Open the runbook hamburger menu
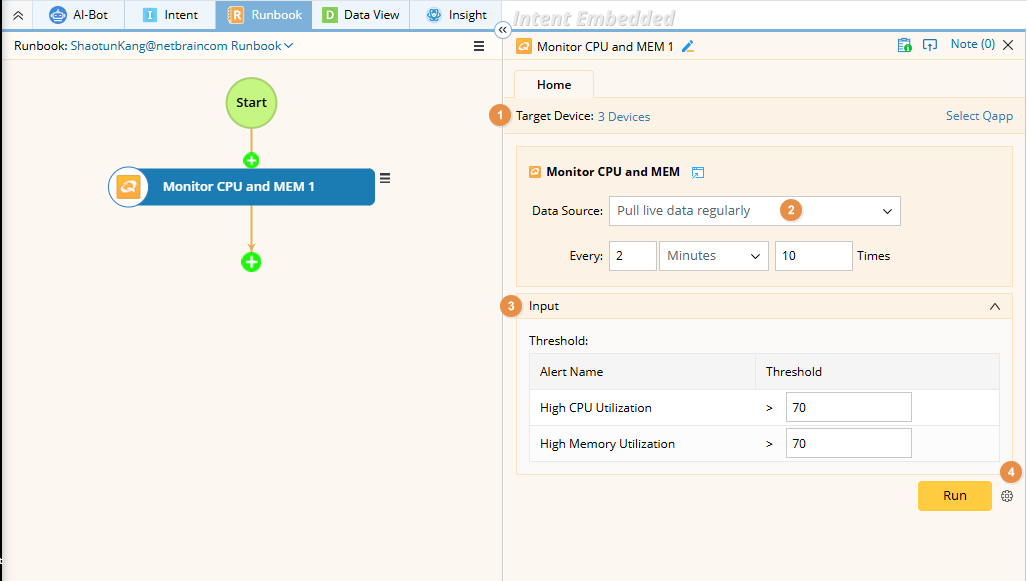Screen dimensions: 1027x581 [x=479, y=46]
